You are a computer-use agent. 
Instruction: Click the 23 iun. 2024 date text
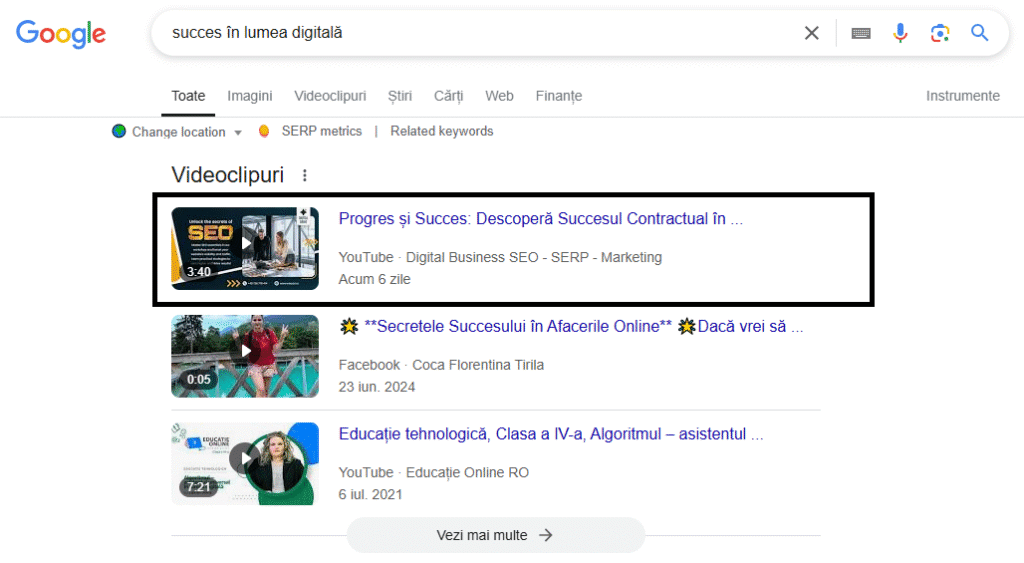click(x=376, y=387)
